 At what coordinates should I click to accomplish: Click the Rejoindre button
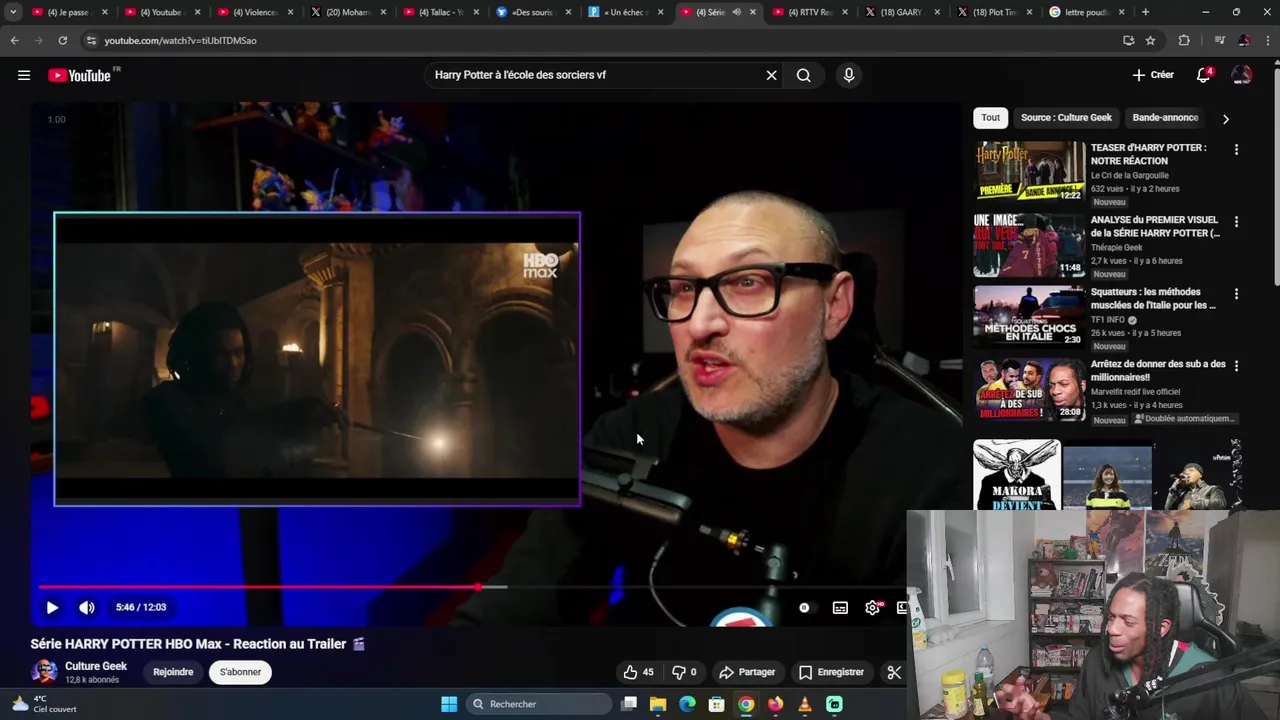173,672
